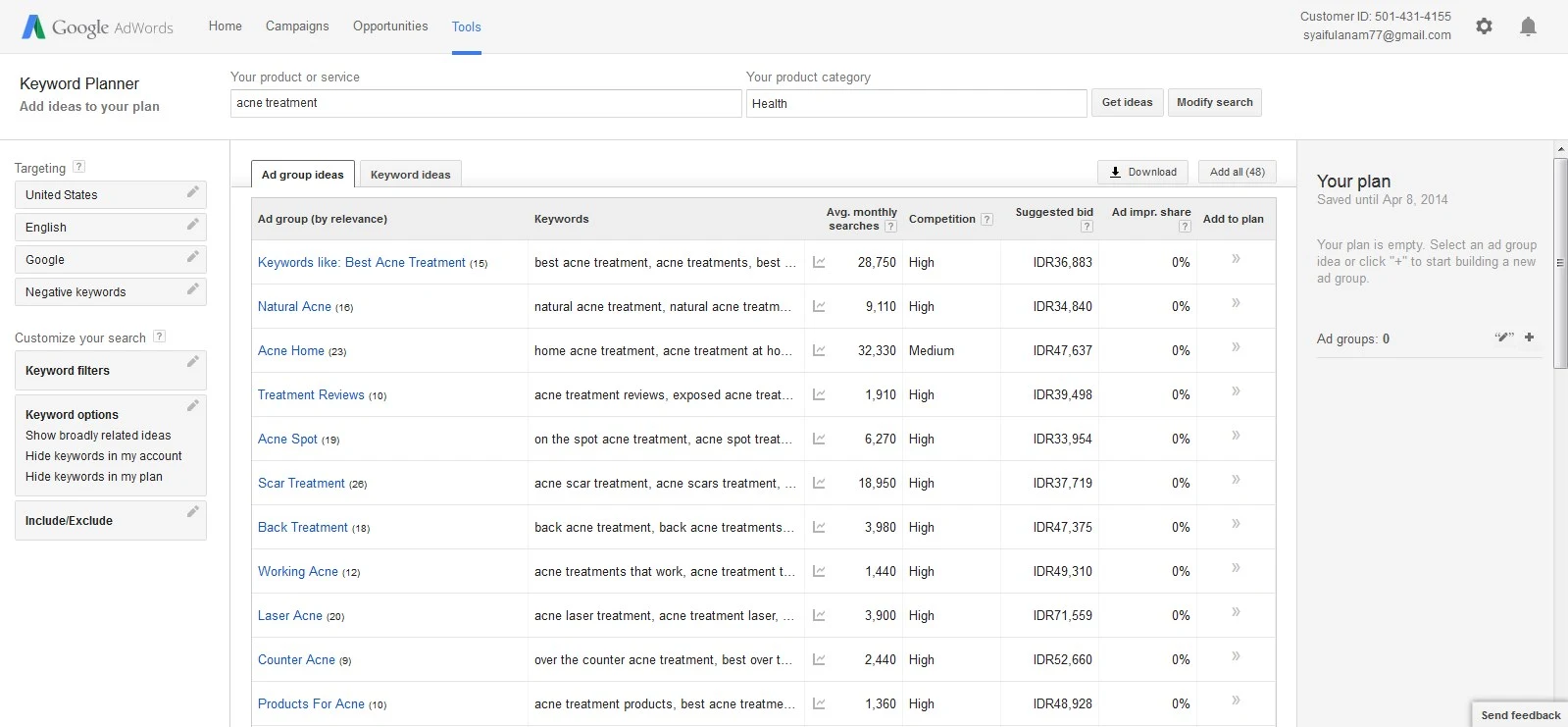Click the page vertical scrollbar thumb
The height and width of the screenshot is (727, 1568).
point(1560,263)
